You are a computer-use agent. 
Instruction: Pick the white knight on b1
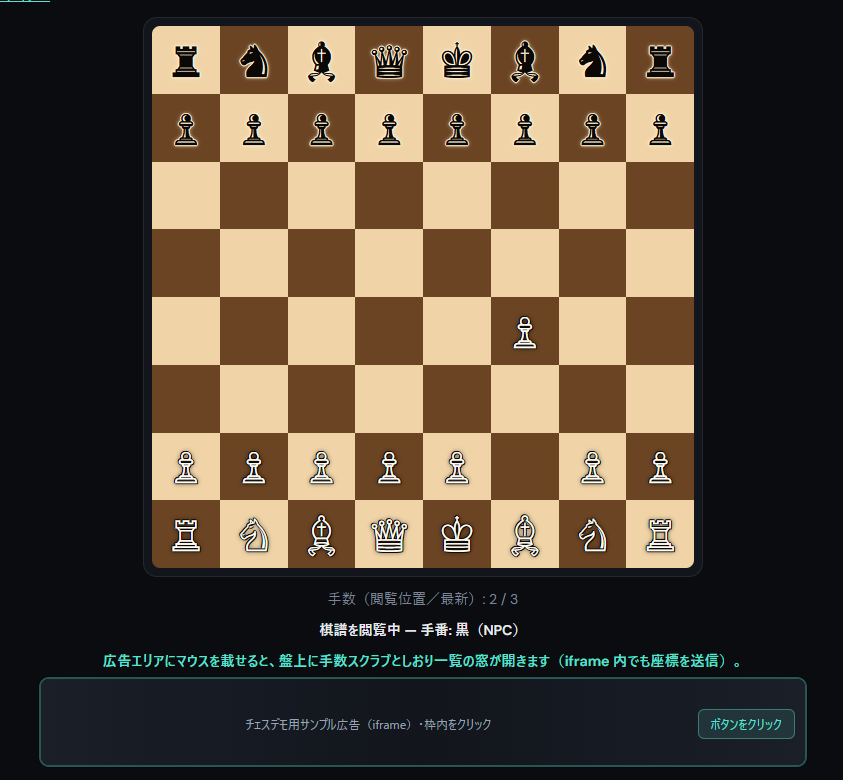[x=254, y=535]
